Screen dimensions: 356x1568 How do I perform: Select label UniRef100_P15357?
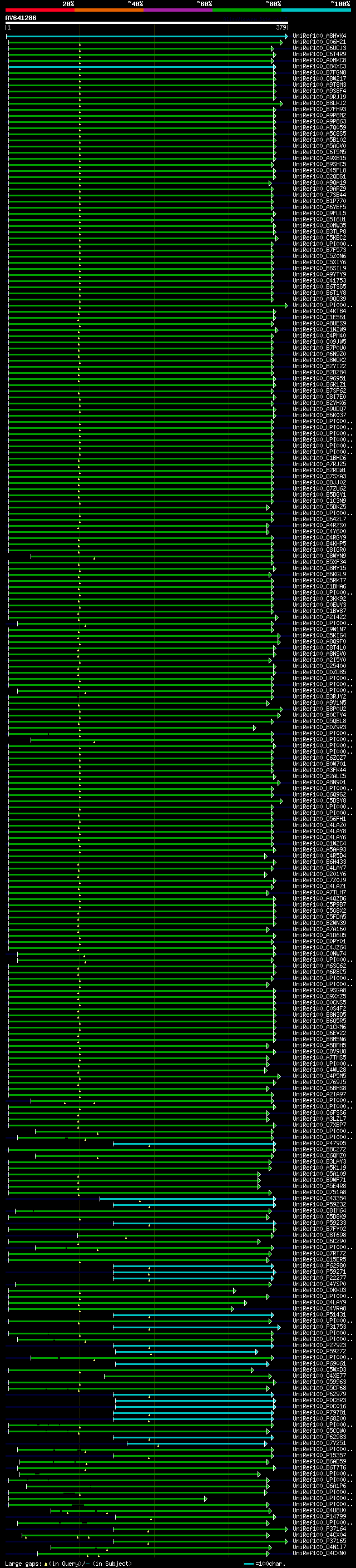click(x=319, y=1455)
